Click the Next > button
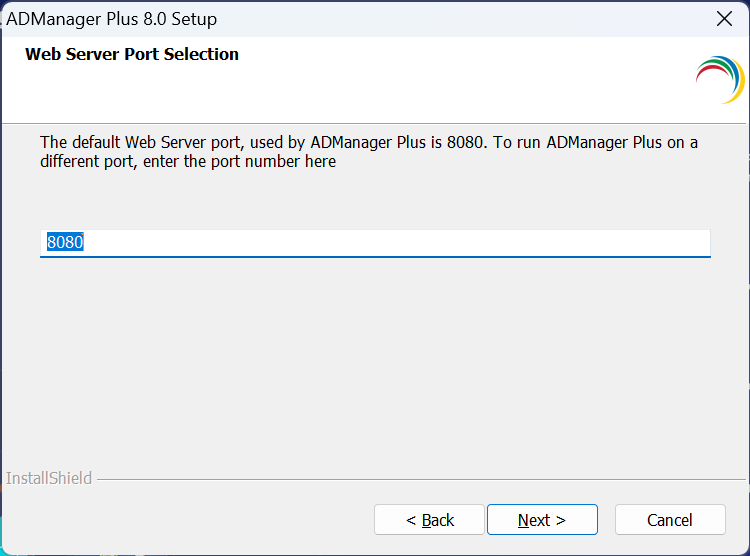 (x=542, y=520)
